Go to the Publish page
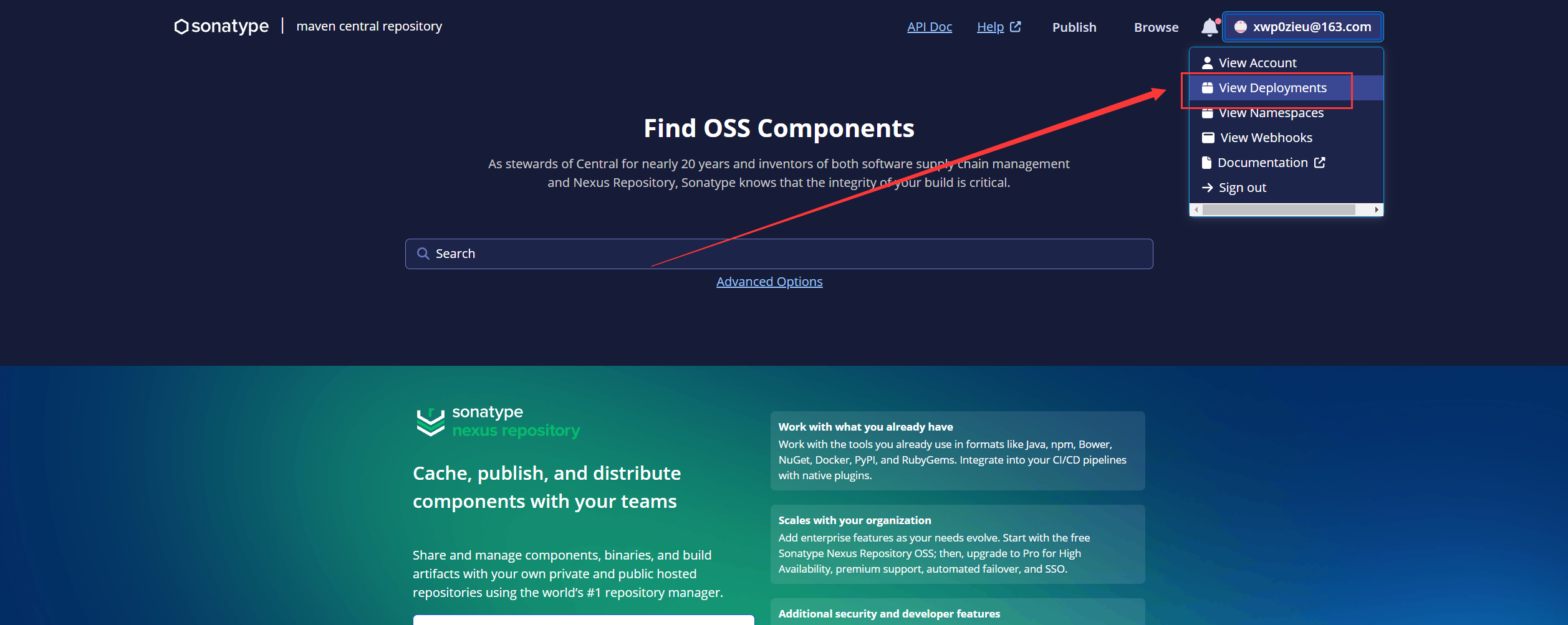1568x625 pixels. pos(1074,27)
